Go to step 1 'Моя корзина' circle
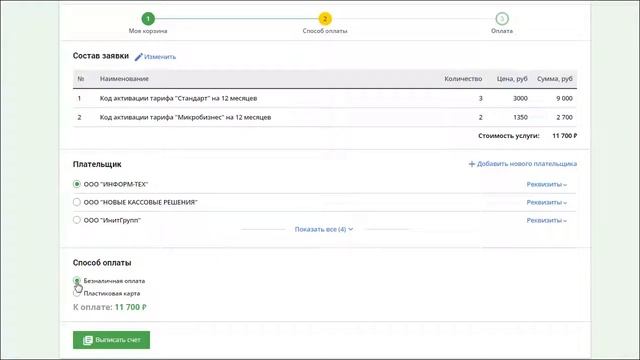Image resolution: width=640 pixels, height=360 pixels. click(x=148, y=19)
